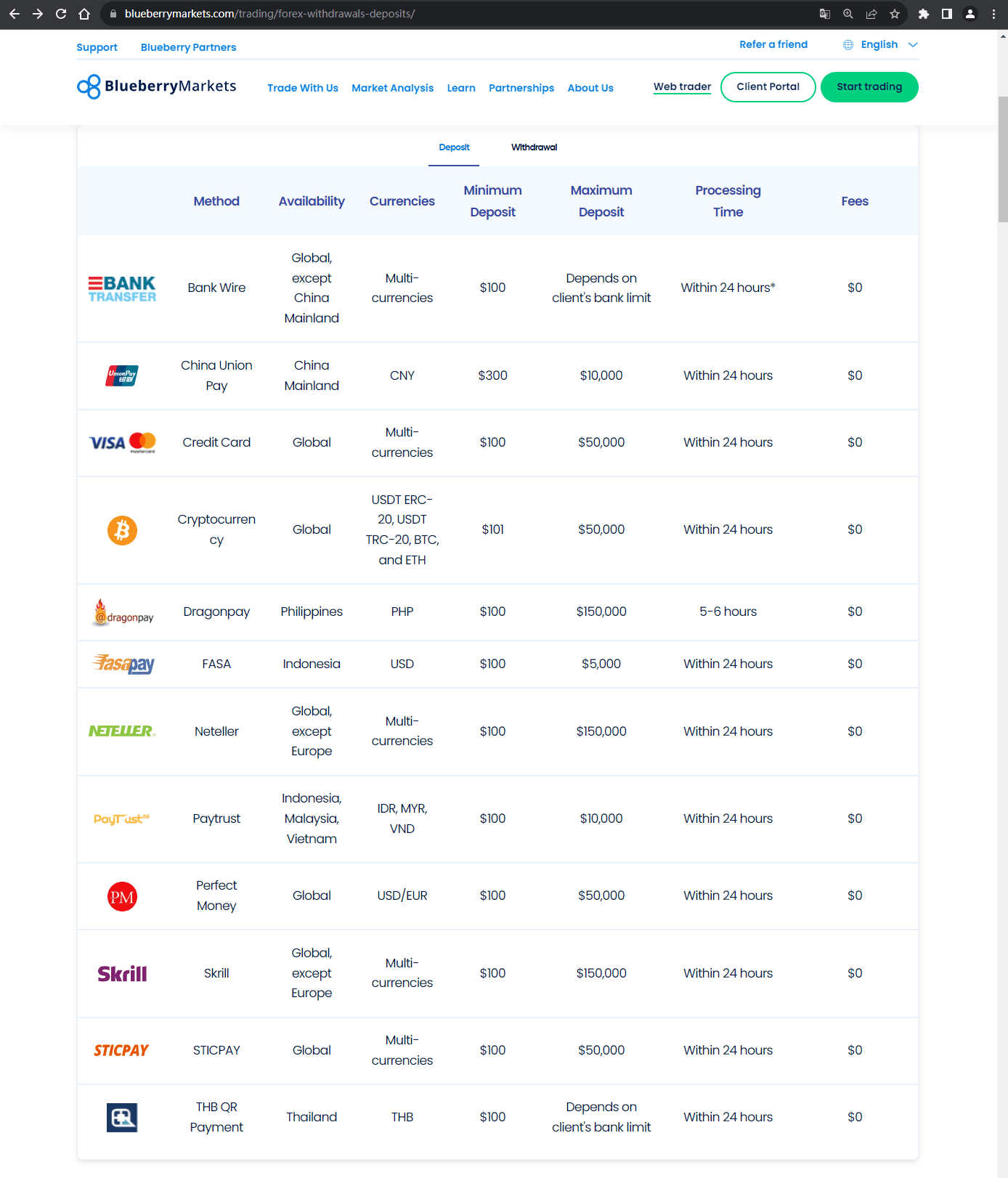Click the UnionPay logo
This screenshot has height=1178, width=1008.
tap(122, 375)
